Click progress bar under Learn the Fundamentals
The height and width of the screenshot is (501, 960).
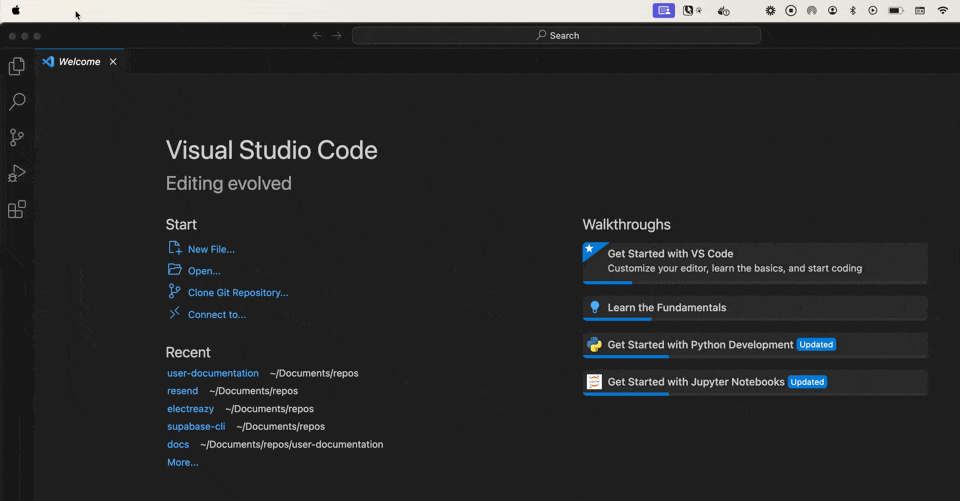tap(755, 319)
